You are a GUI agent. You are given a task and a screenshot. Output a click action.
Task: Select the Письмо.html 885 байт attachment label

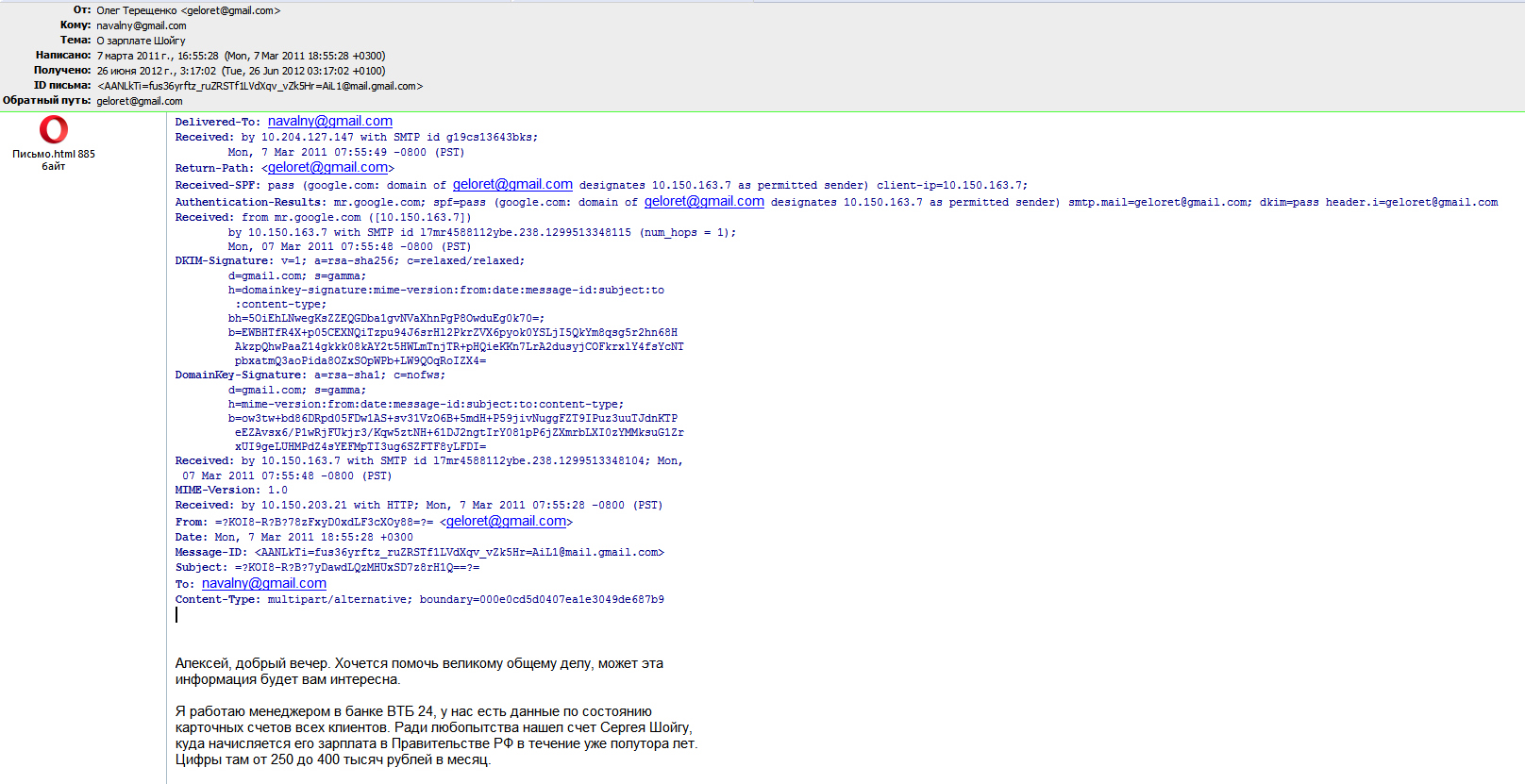click(54, 159)
